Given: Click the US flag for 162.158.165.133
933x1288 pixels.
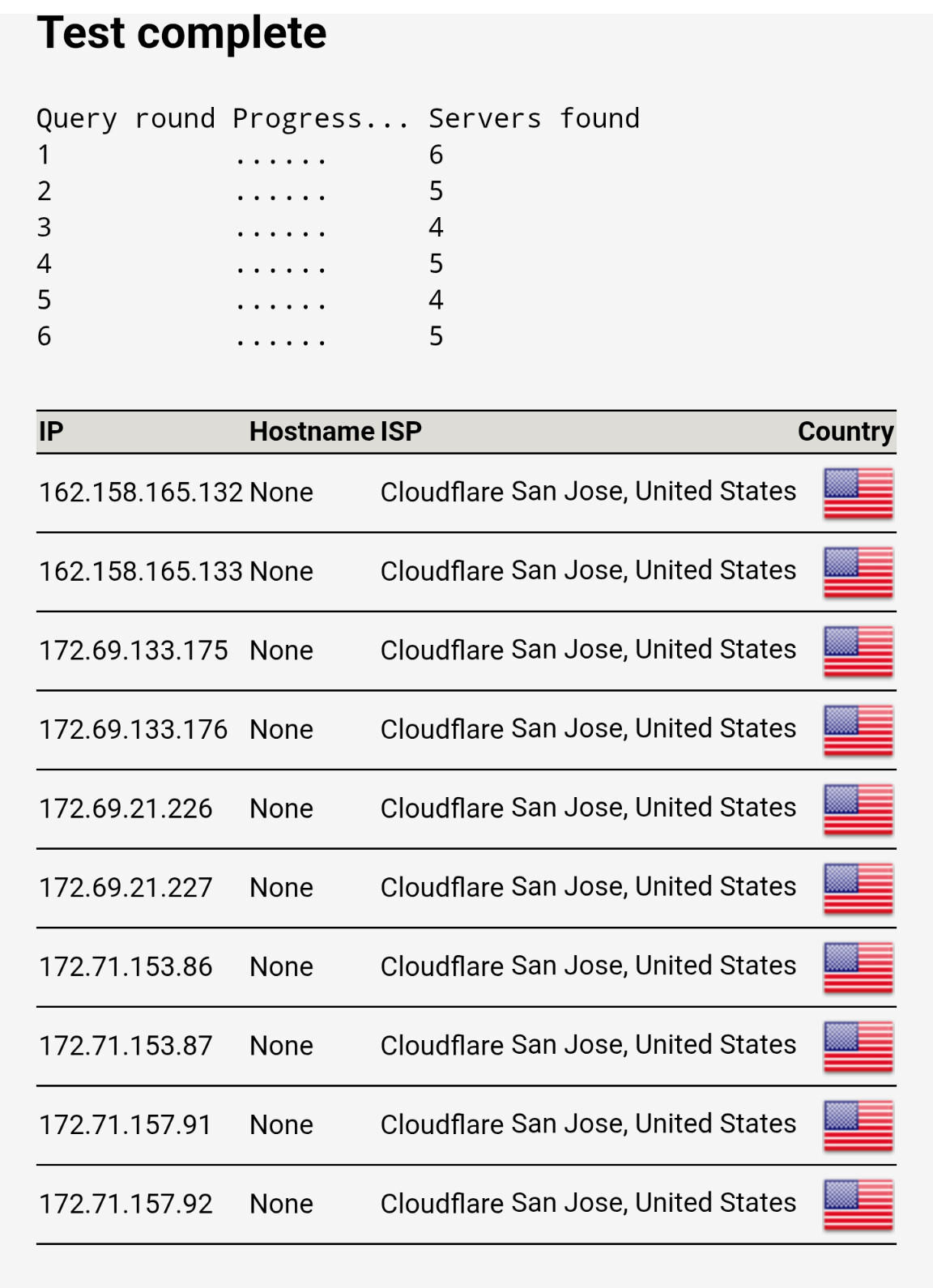Looking at the screenshot, I should [x=858, y=572].
